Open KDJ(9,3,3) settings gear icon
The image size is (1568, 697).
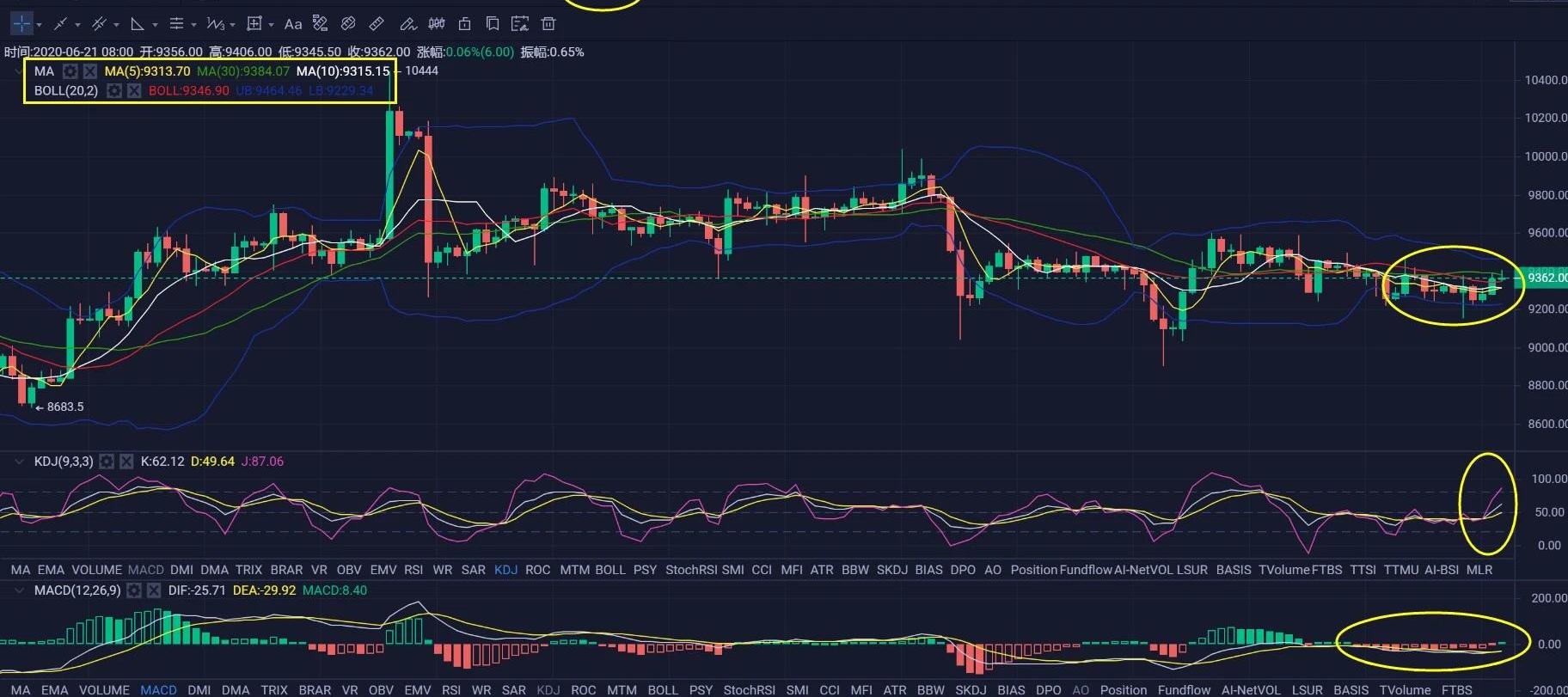[x=107, y=462]
